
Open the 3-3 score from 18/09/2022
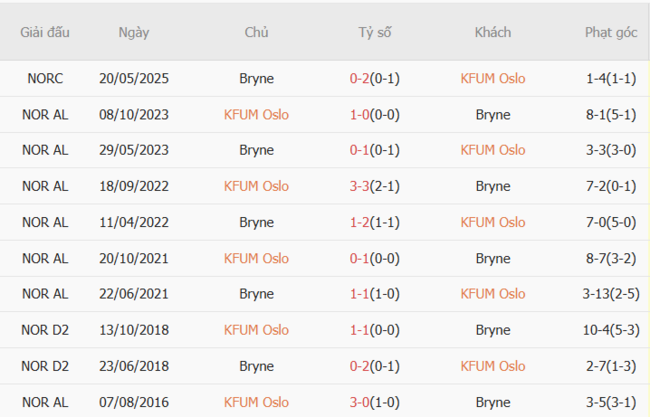tap(360, 186)
